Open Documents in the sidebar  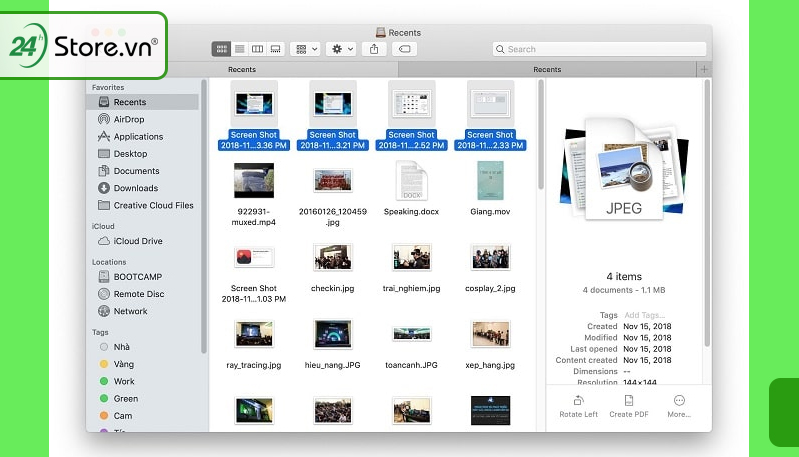142,171
